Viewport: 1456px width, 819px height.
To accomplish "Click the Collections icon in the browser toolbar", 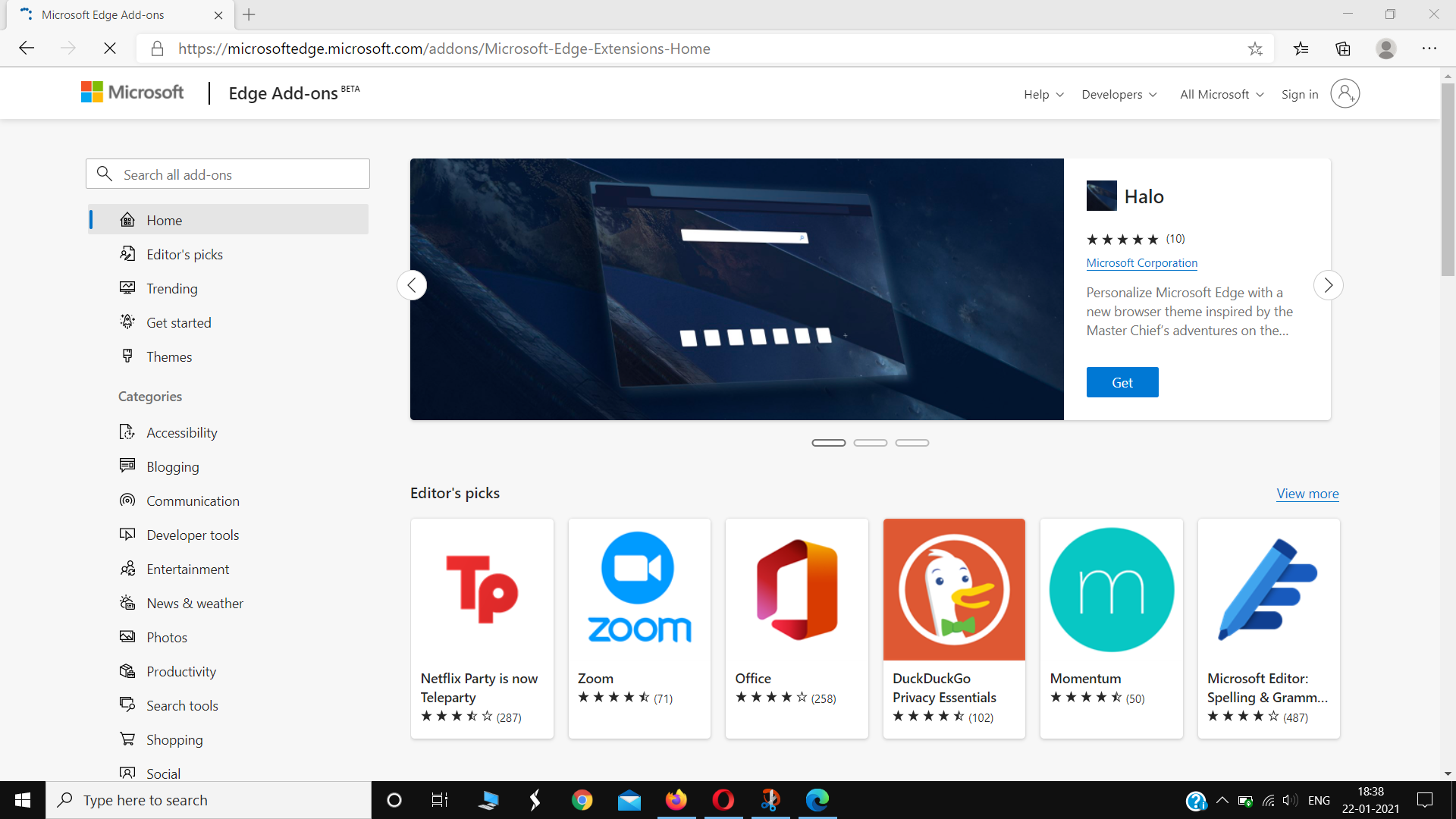I will (x=1344, y=48).
